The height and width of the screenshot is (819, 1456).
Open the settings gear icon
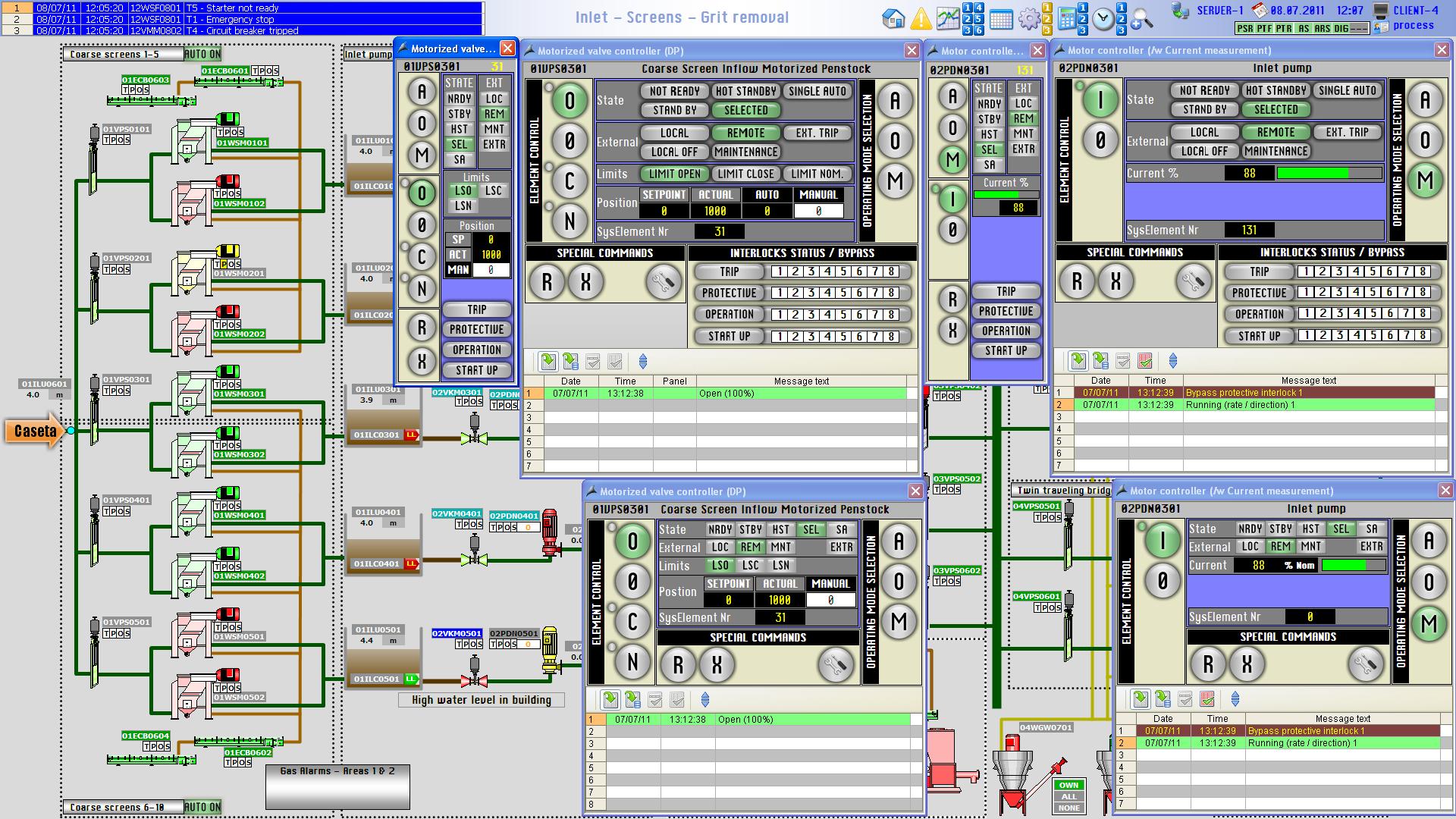point(1029,18)
